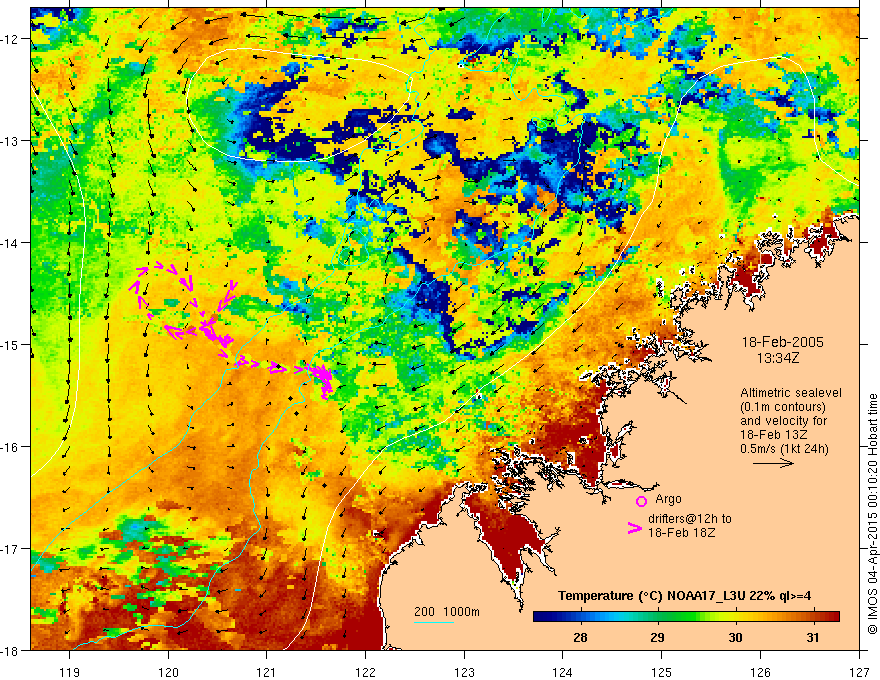The image size is (880, 680).
Task: Click latitude axis label -12
Action: click(x=10, y=39)
